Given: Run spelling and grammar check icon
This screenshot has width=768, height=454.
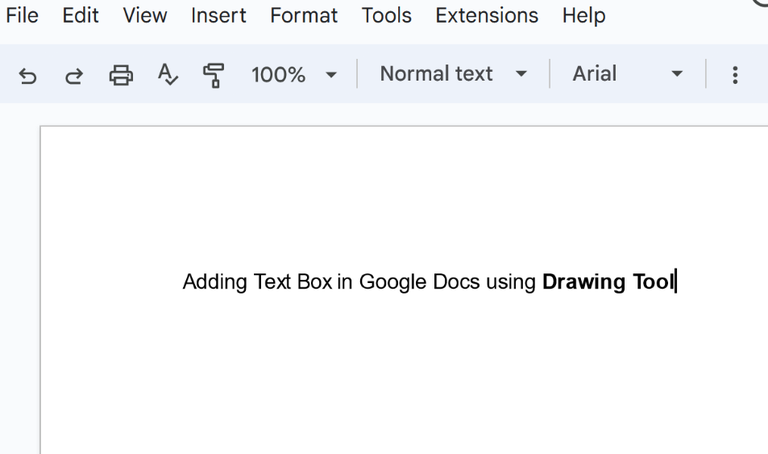Looking at the screenshot, I should coord(167,74).
